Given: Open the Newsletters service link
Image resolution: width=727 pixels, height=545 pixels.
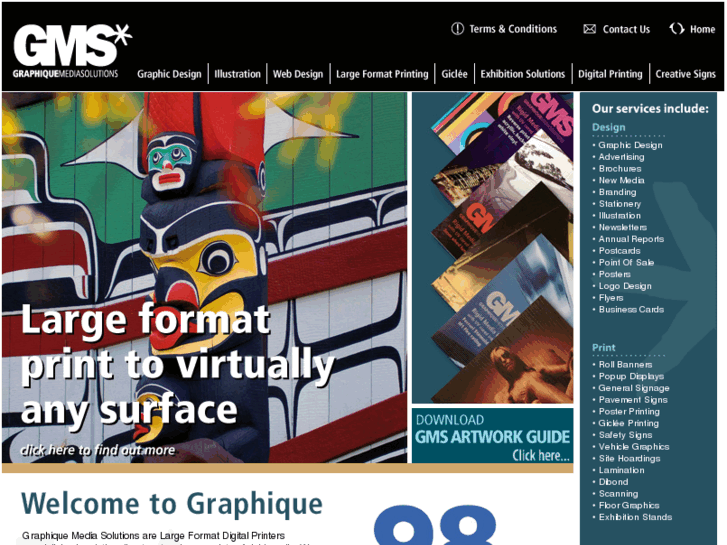Looking at the screenshot, I should [622, 227].
